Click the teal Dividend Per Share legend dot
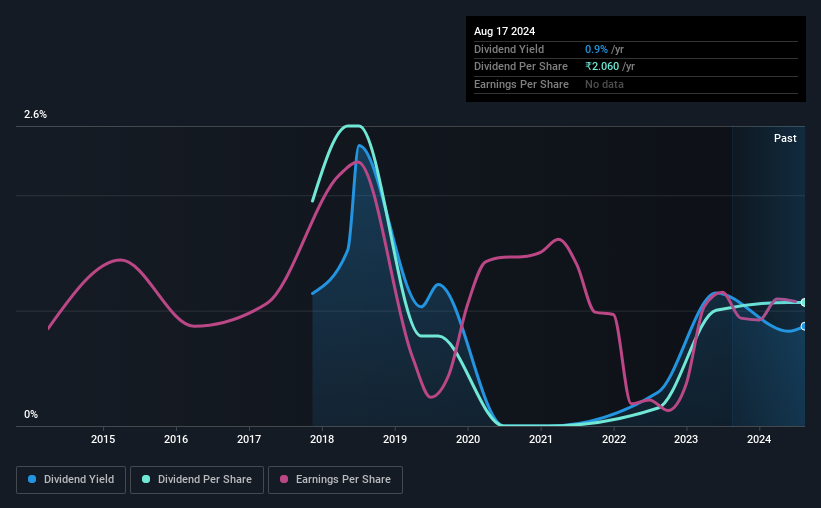The height and width of the screenshot is (508, 821). click(x=146, y=479)
